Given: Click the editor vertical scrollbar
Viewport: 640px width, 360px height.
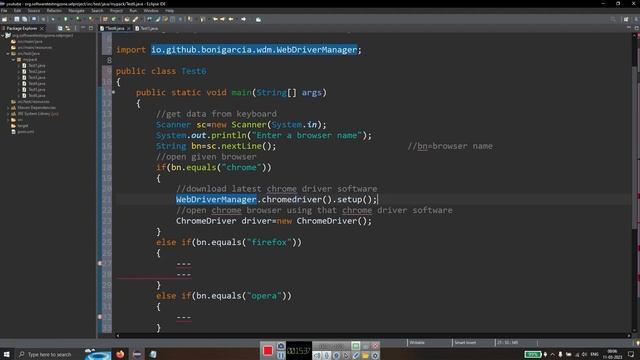Looking at the screenshot, I should [635, 147].
